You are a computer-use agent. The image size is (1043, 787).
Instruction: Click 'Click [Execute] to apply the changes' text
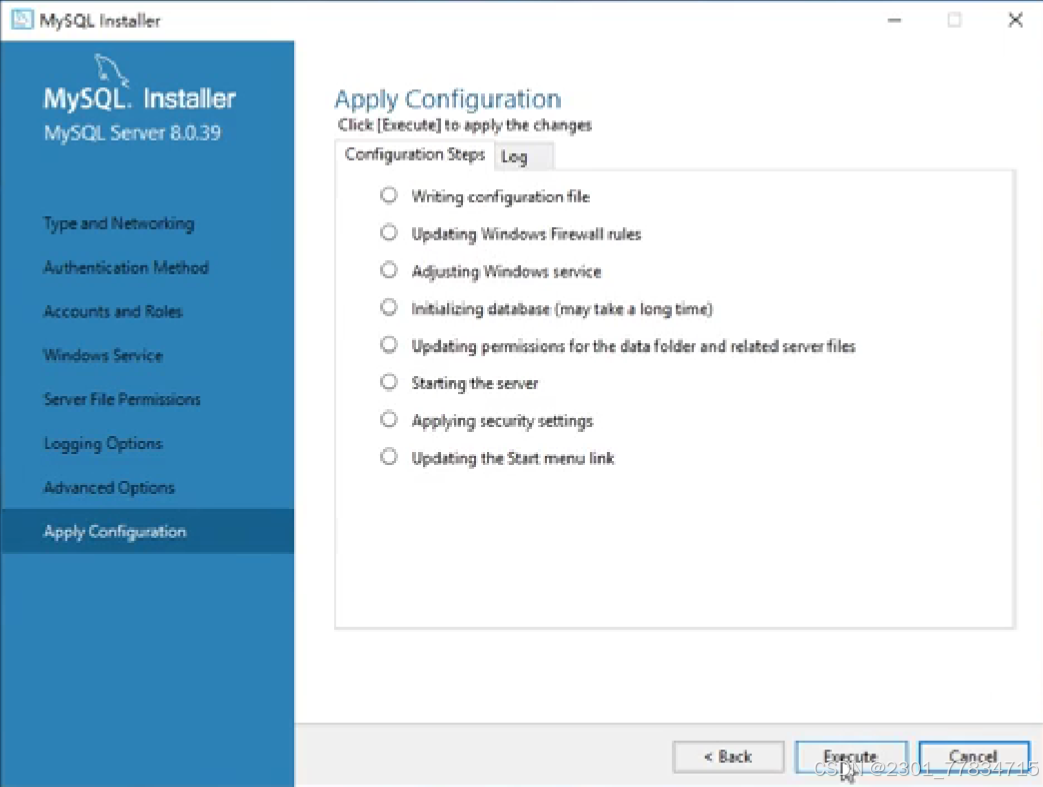click(x=465, y=125)
